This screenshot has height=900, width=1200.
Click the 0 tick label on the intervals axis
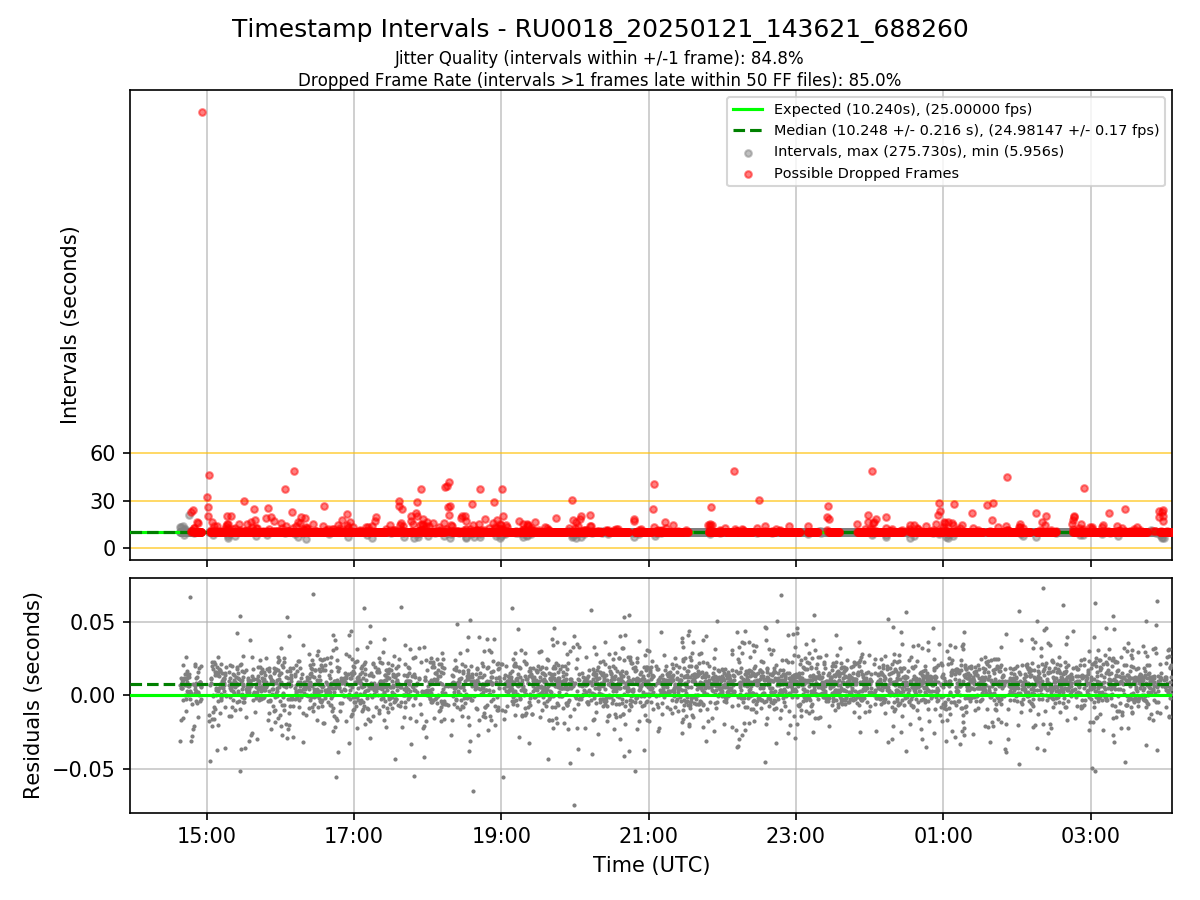(112, 548)
